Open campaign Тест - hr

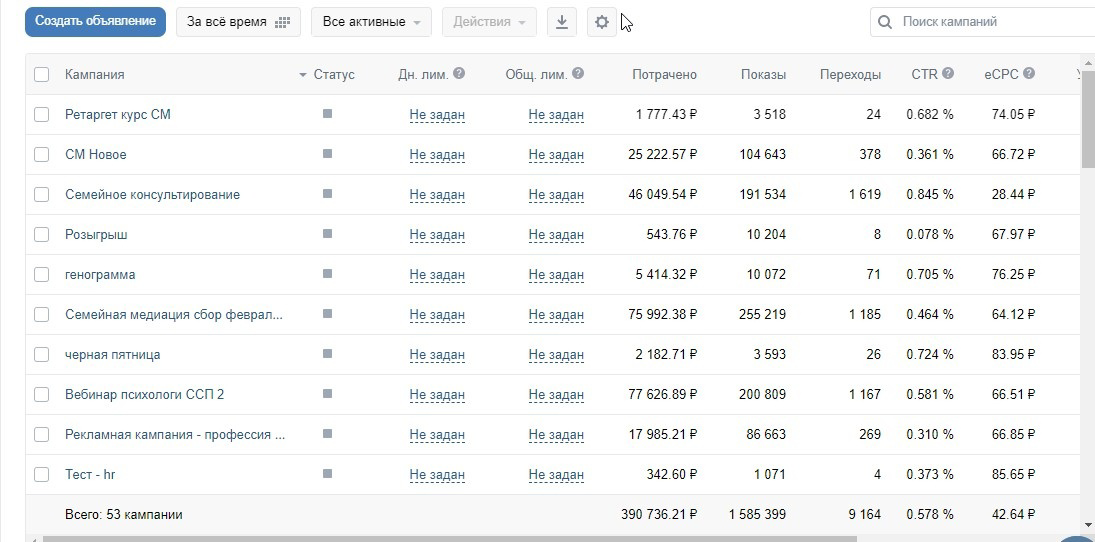(90, 475)
